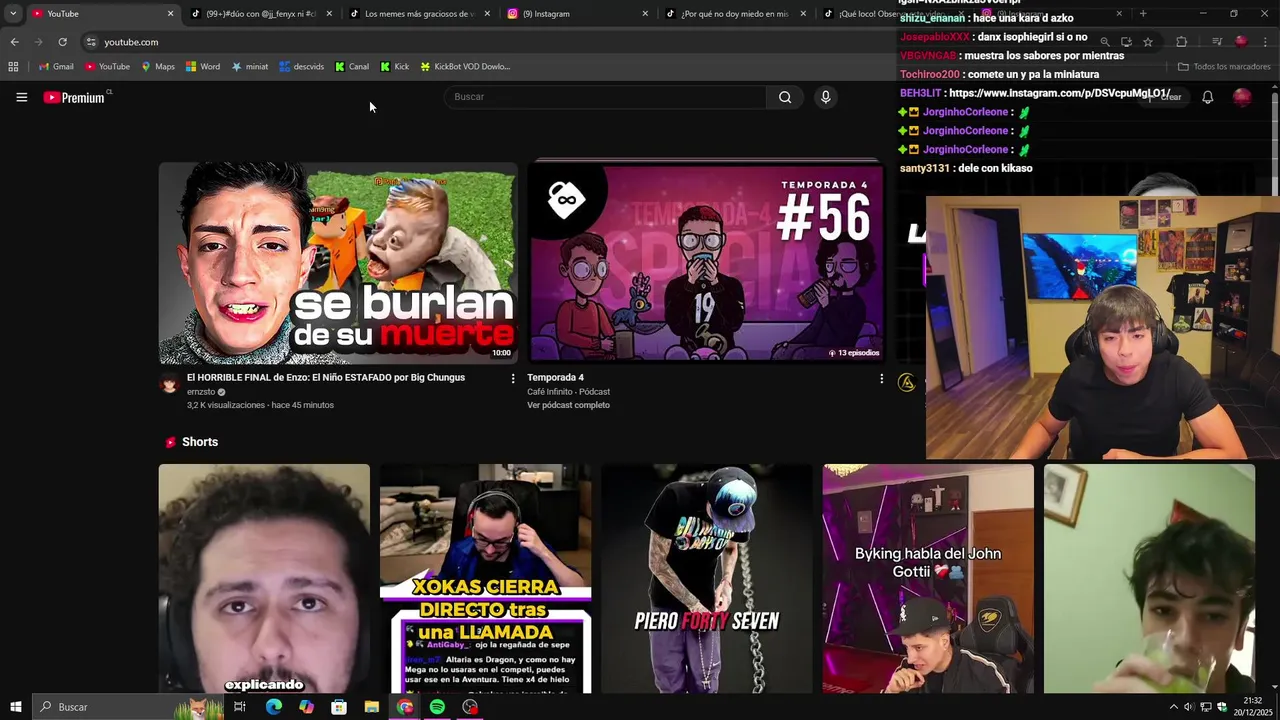Open the YouTube account avatar menu

click(x=1242, y=97)
